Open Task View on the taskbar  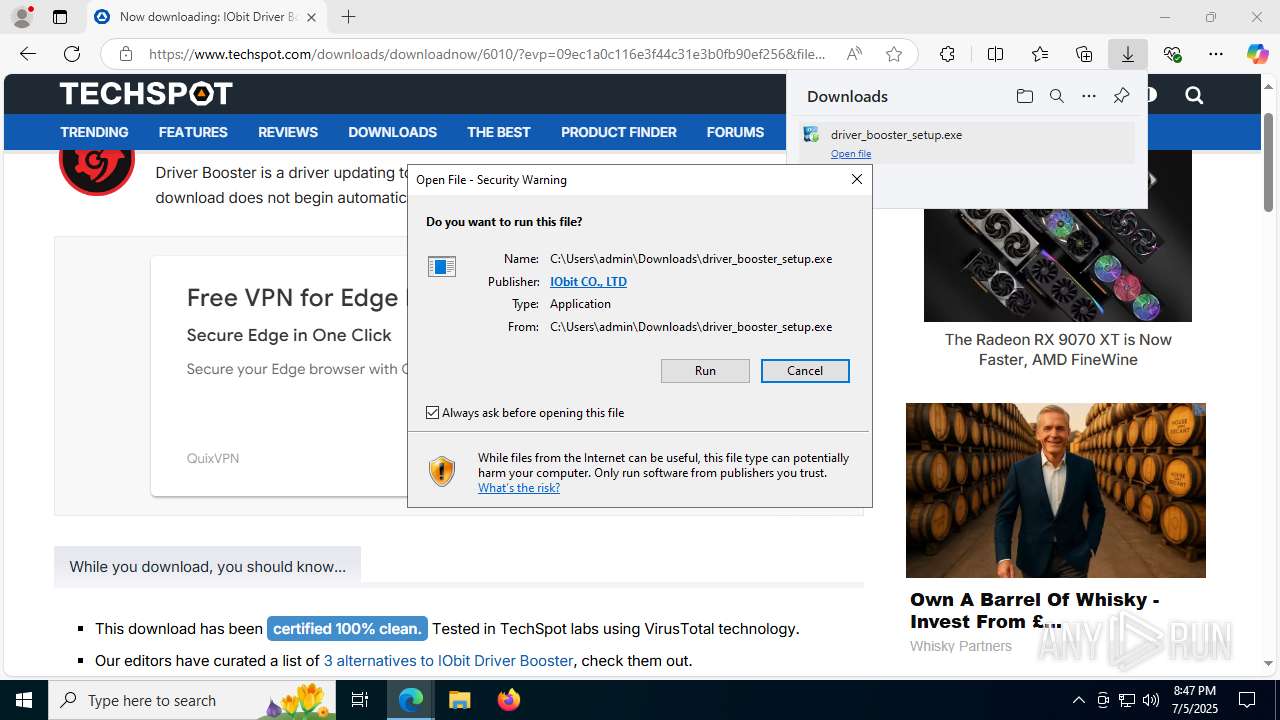click(361, 700)
